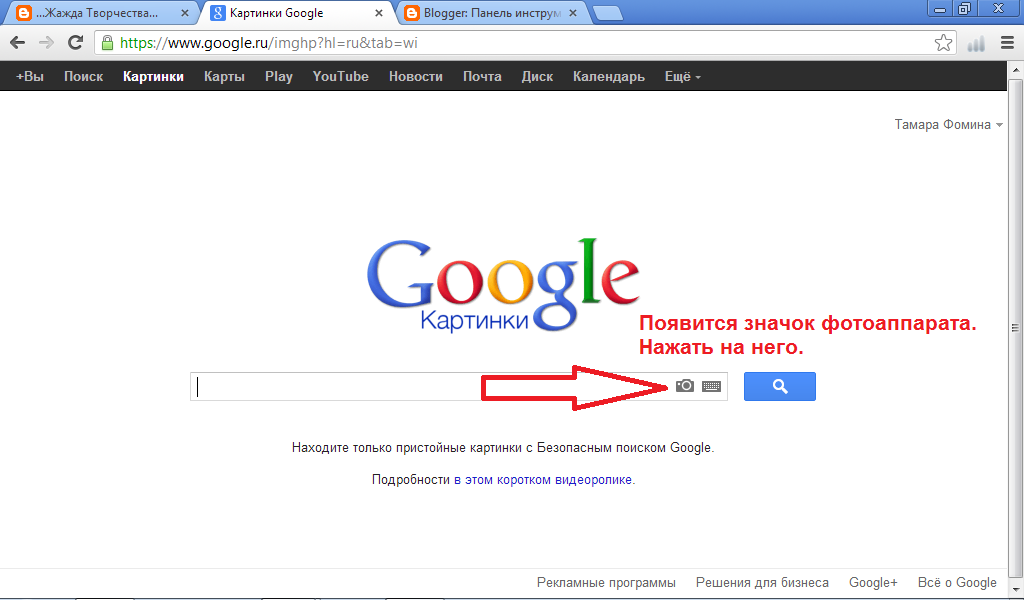This screenshot has height=600, width=1024.
Task: Select the Картинки Google tab
Action: click(x=297, y=13)
